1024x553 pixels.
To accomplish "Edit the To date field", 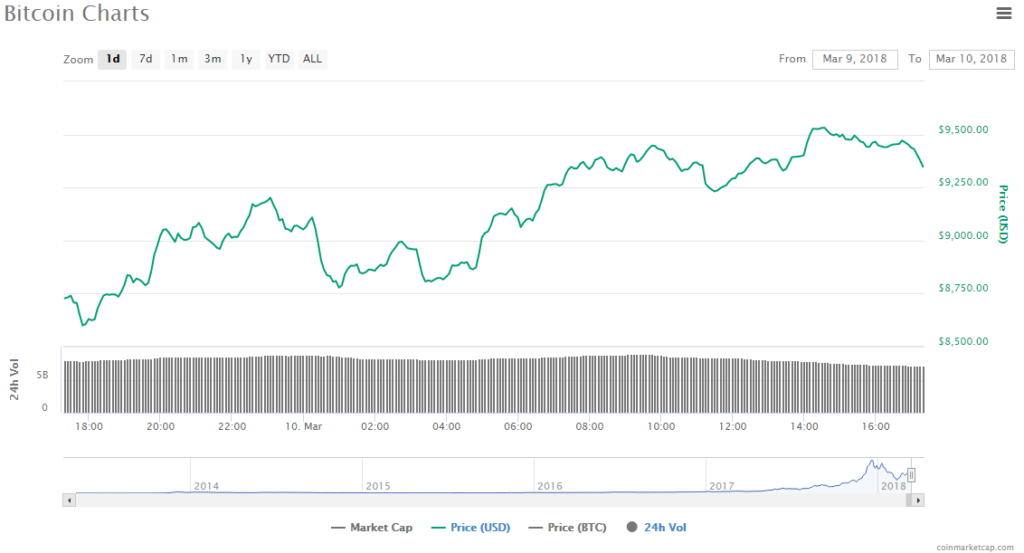I will point(971,59).
